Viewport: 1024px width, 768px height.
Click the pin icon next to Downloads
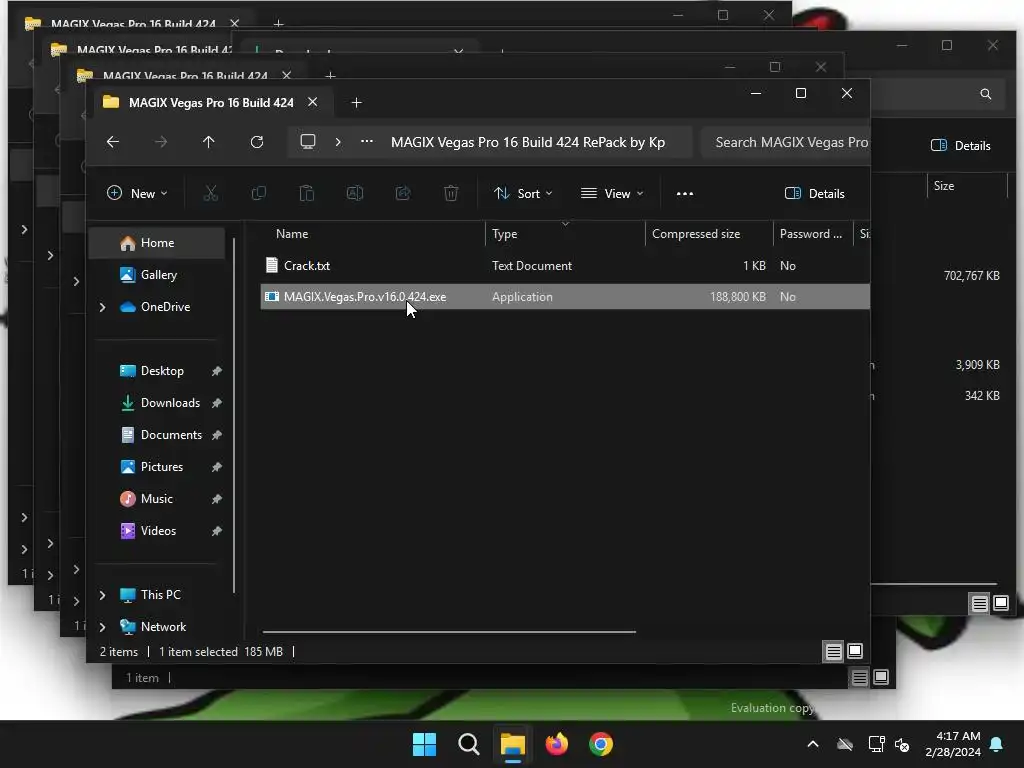pyautogui.click(x=217, y=403)
